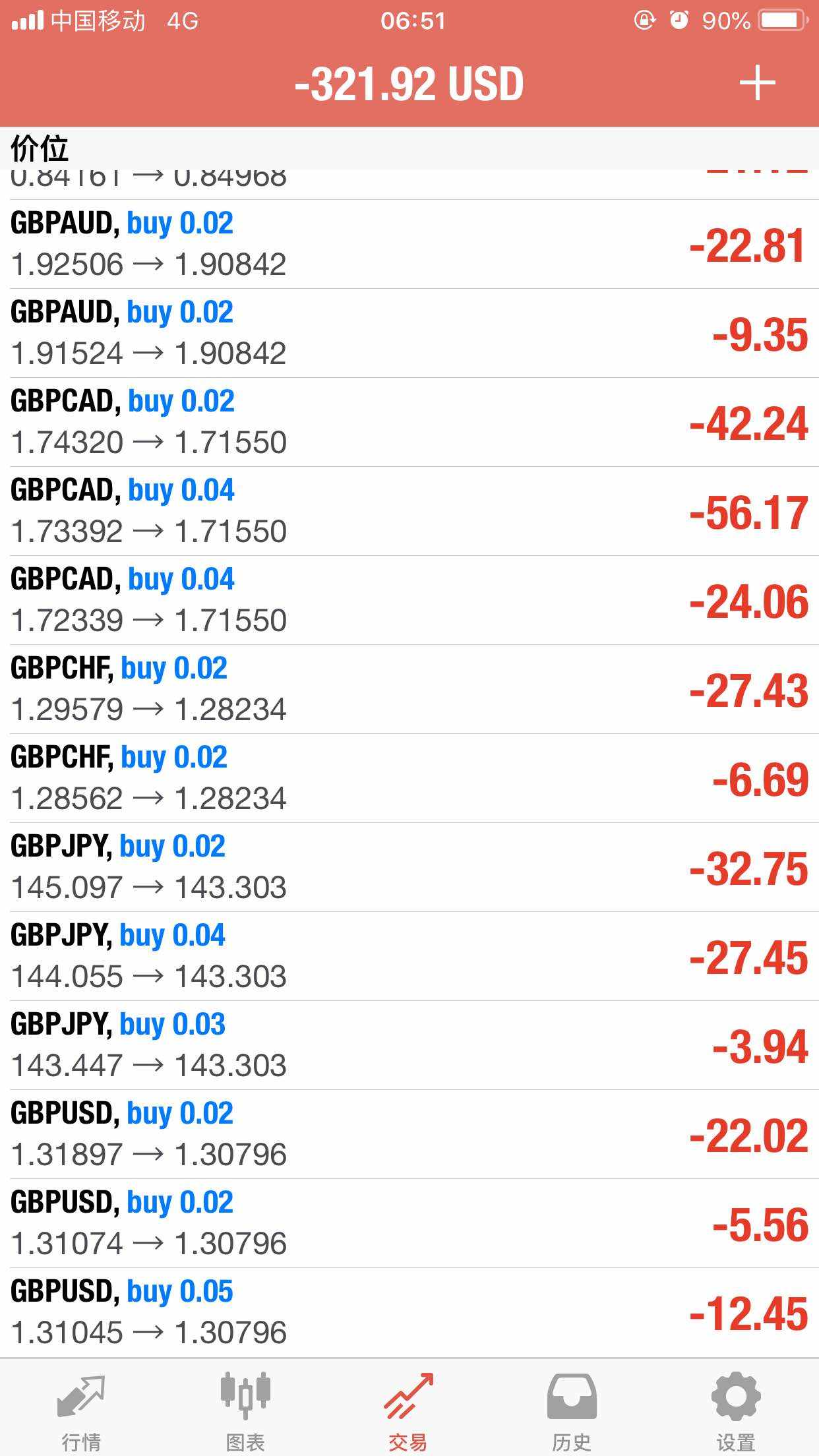Tap the battery icon in status bar
Image resolution: width=819 pixels, height=1456 pixels.
coord(782,20)
